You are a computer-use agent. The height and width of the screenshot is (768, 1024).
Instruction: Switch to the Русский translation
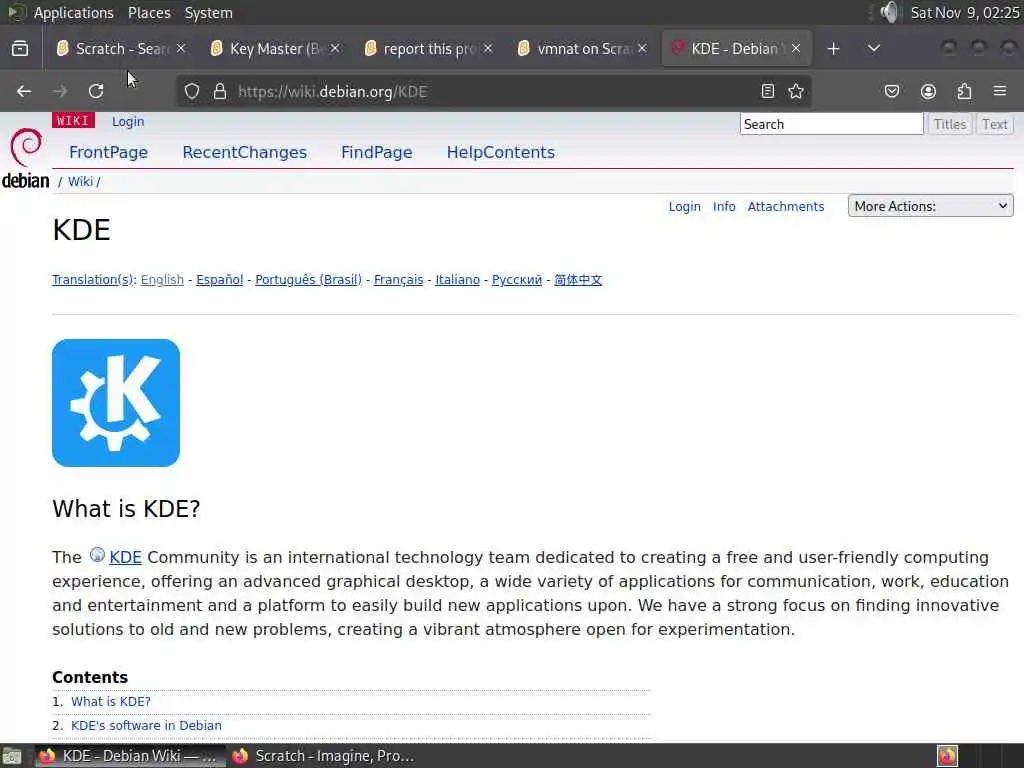517,280
